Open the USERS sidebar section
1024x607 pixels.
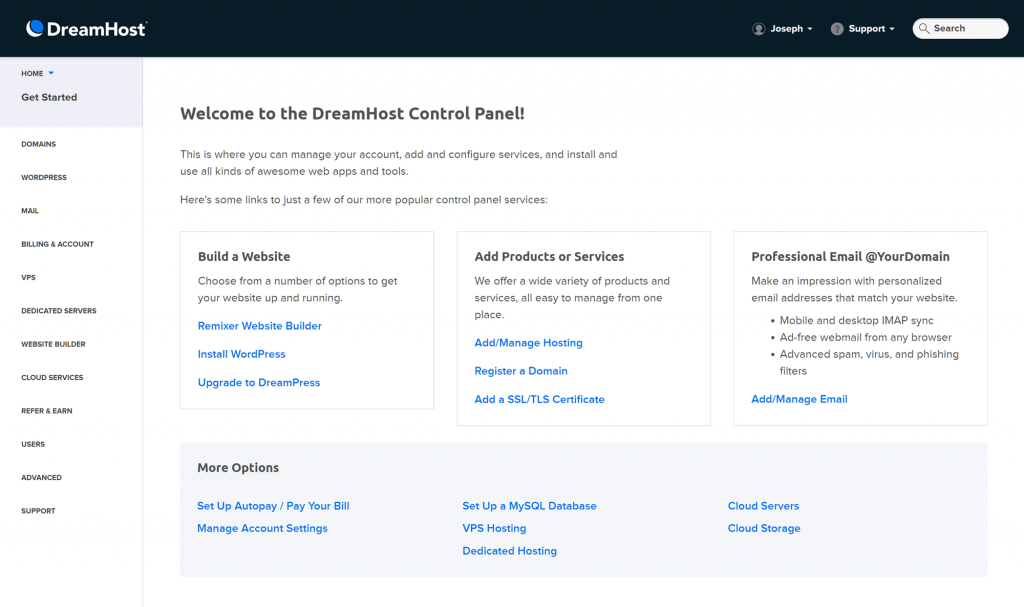(33, 444)
